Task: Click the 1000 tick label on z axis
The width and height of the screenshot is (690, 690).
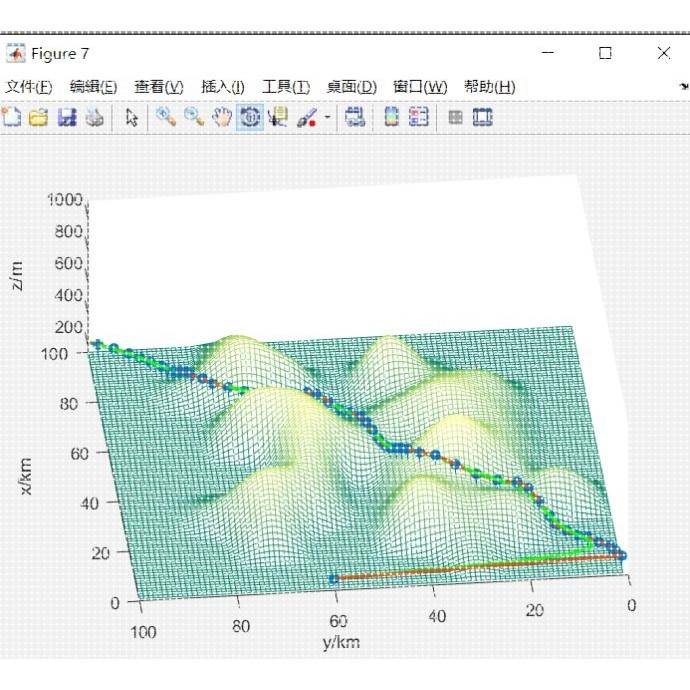Action: [x=65, y=200]
